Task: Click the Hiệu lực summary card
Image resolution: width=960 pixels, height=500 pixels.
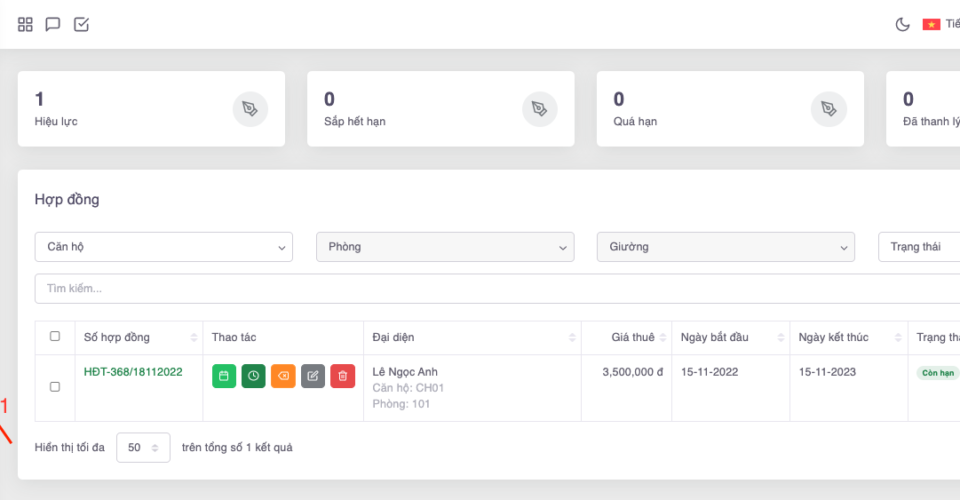Action: [151, 109]
